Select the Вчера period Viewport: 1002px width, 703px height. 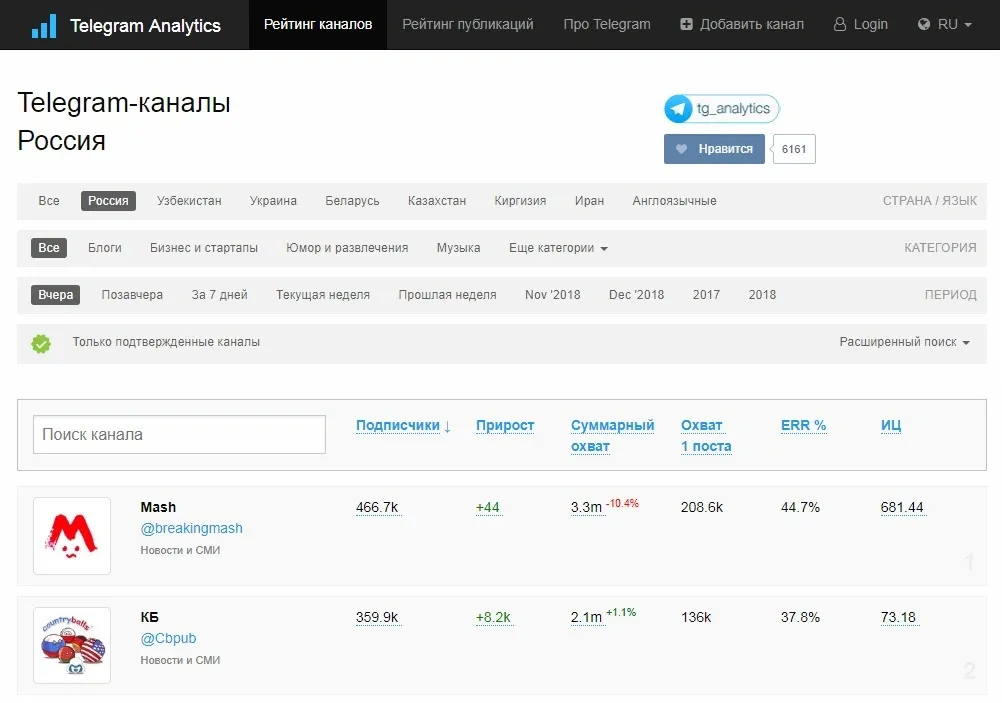coord(56,295)
